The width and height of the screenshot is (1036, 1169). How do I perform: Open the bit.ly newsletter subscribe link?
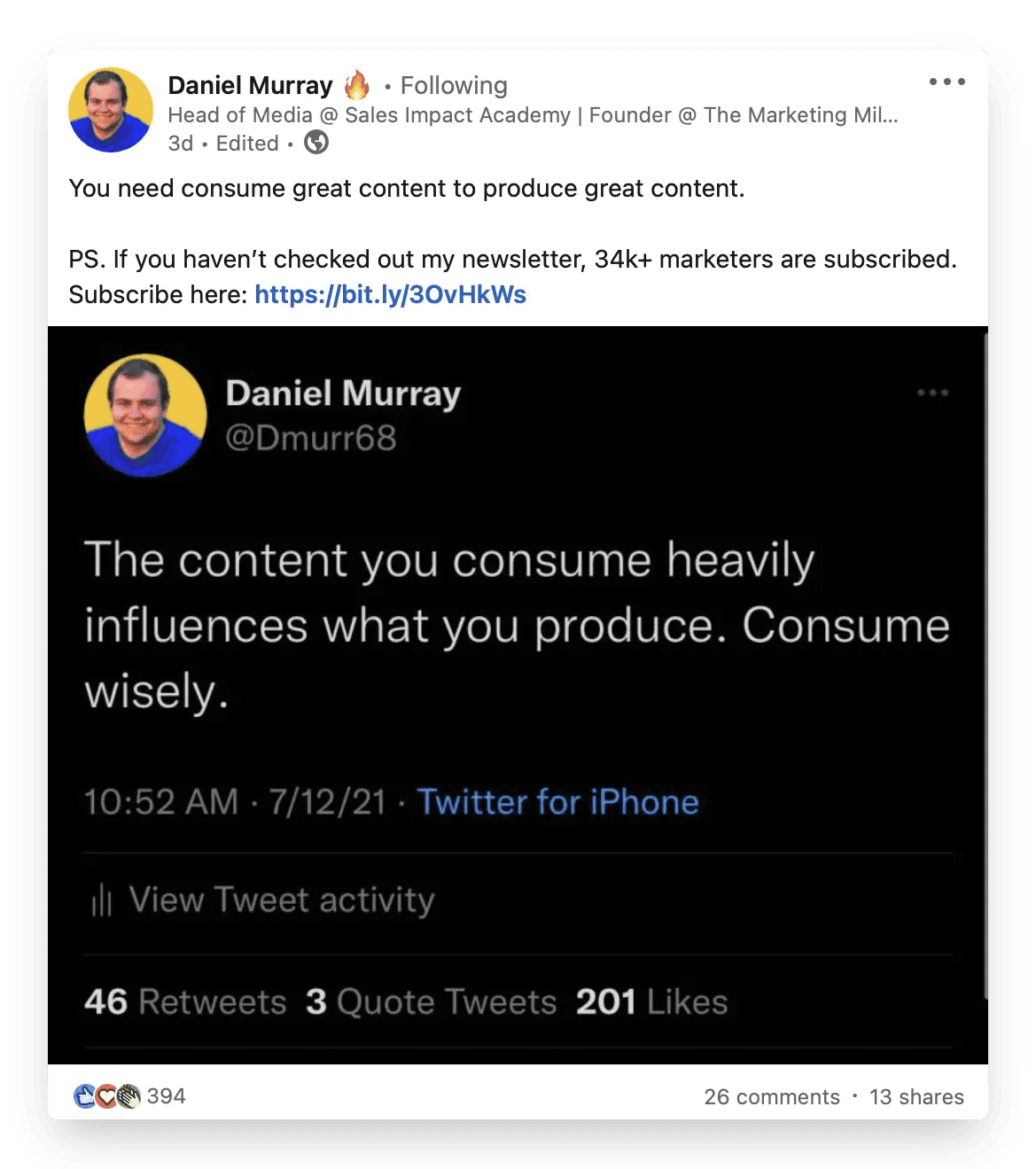[x=391, y=294]
